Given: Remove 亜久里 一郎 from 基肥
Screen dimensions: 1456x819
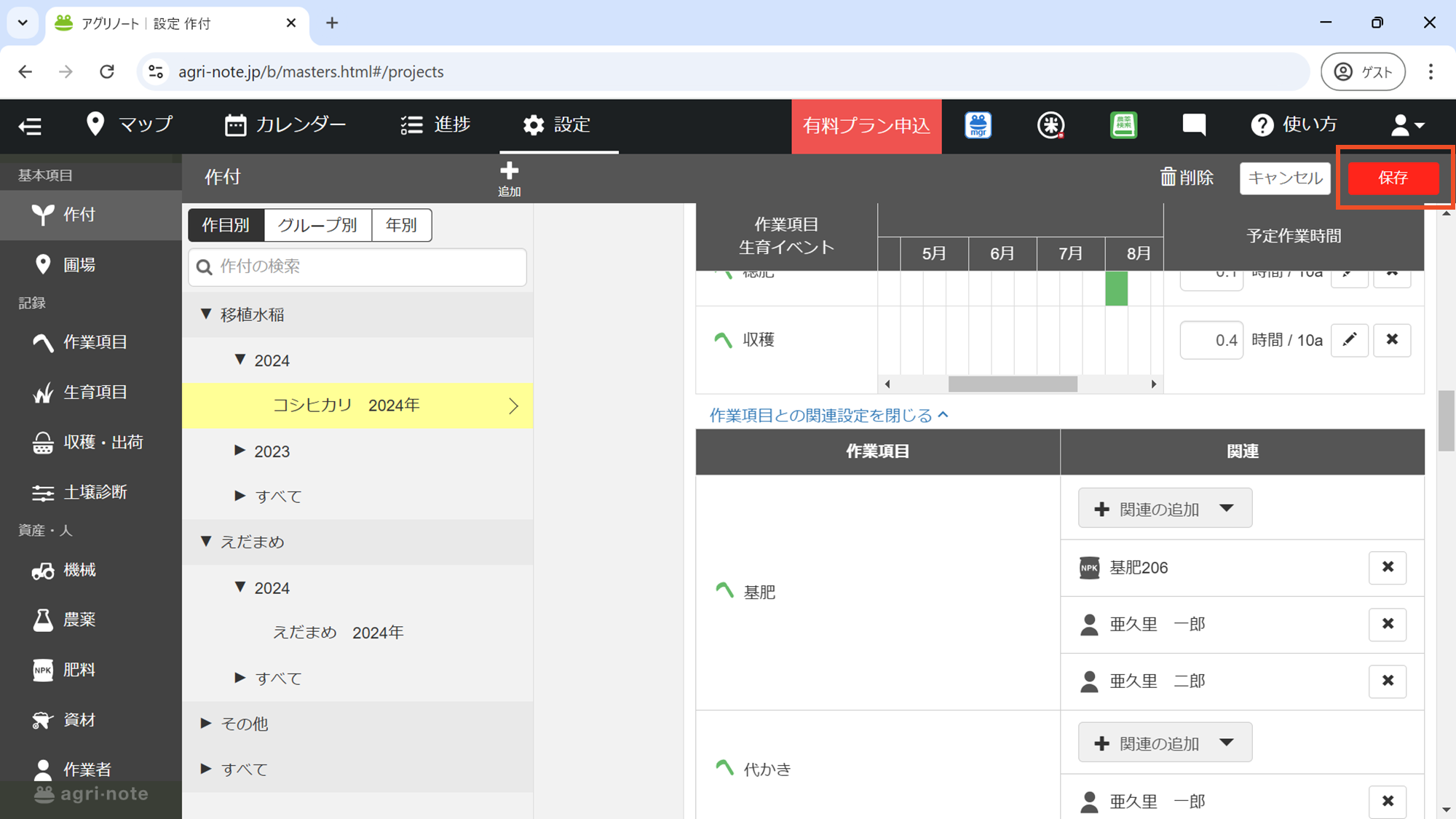Looking at the screenshot, I should 1388,625.
